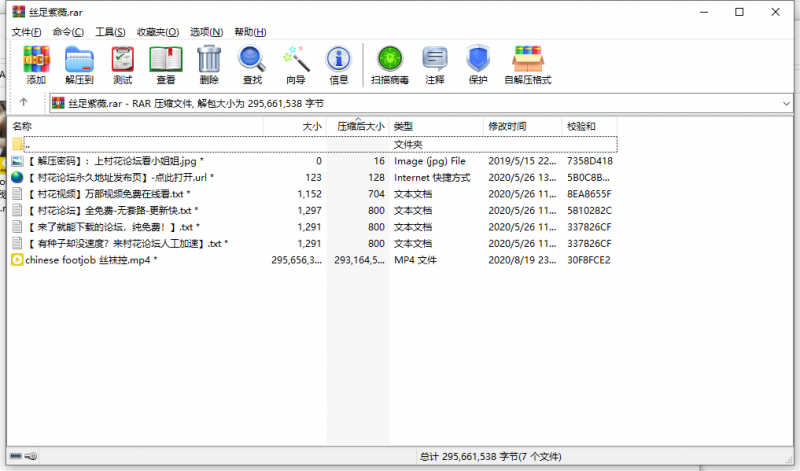Open the 查看 (View) toolbar icon
Viewport: 800px width, 471px height.
click(165, 64)
